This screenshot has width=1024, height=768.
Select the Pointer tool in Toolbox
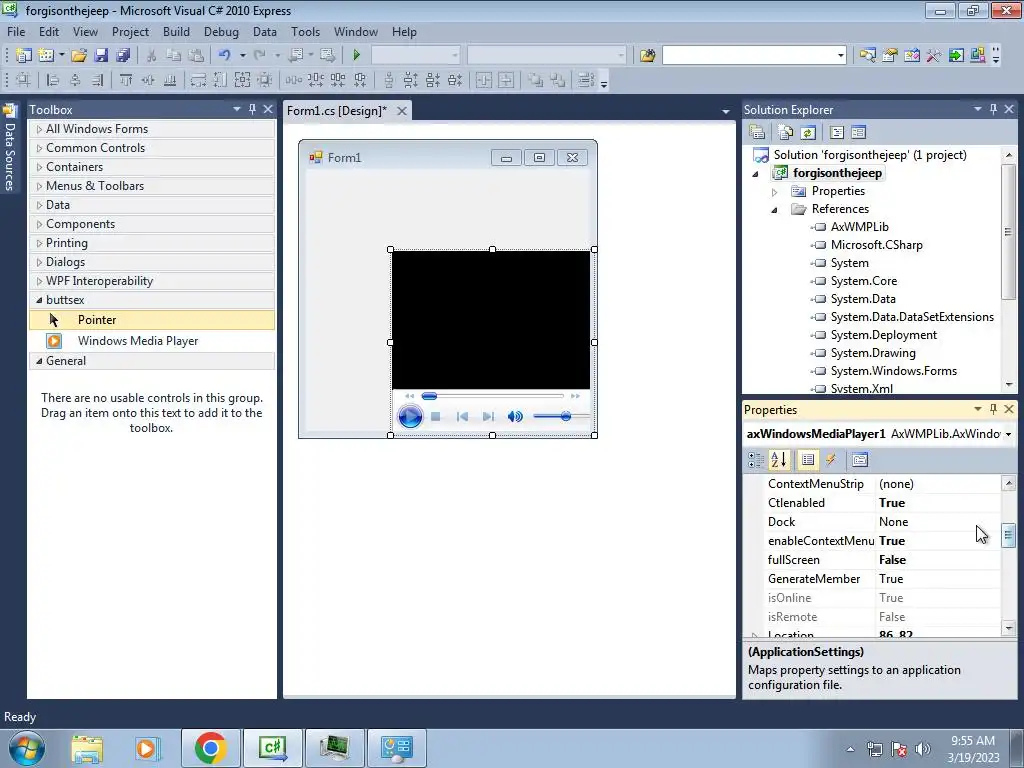pos(152,320)
